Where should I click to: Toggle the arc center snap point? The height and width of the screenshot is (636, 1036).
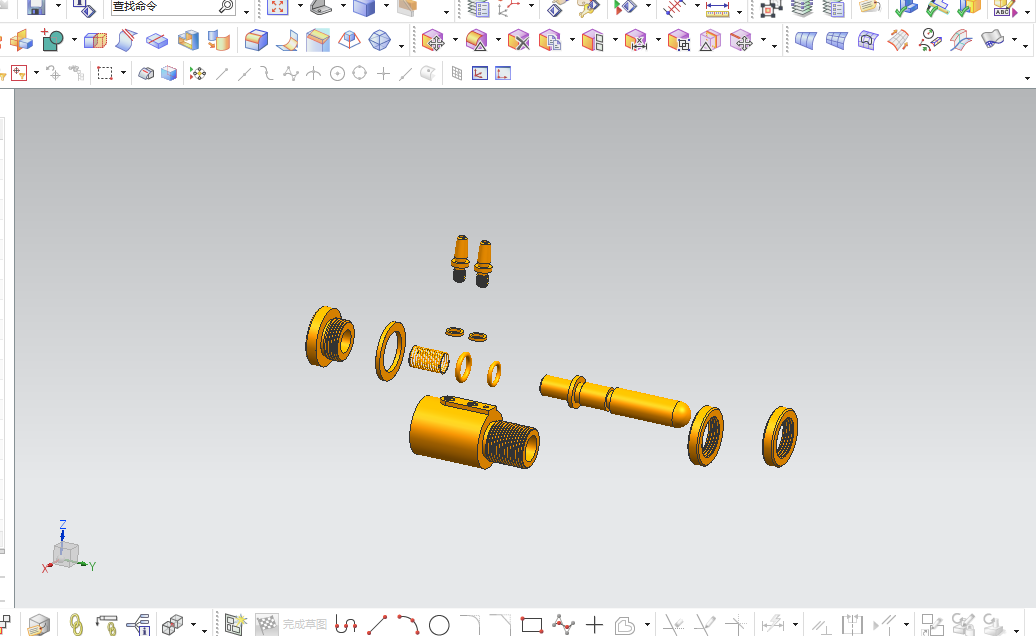coord(337,73)
